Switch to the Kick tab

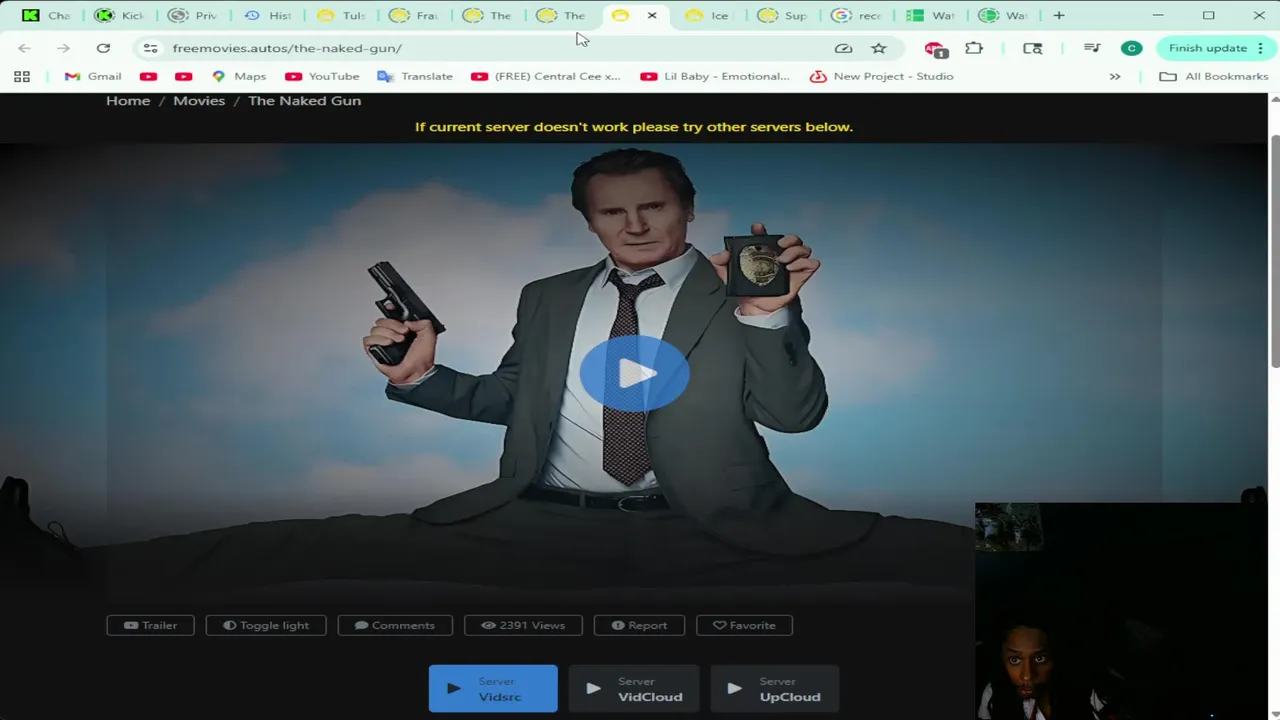[x=120, y=15]
